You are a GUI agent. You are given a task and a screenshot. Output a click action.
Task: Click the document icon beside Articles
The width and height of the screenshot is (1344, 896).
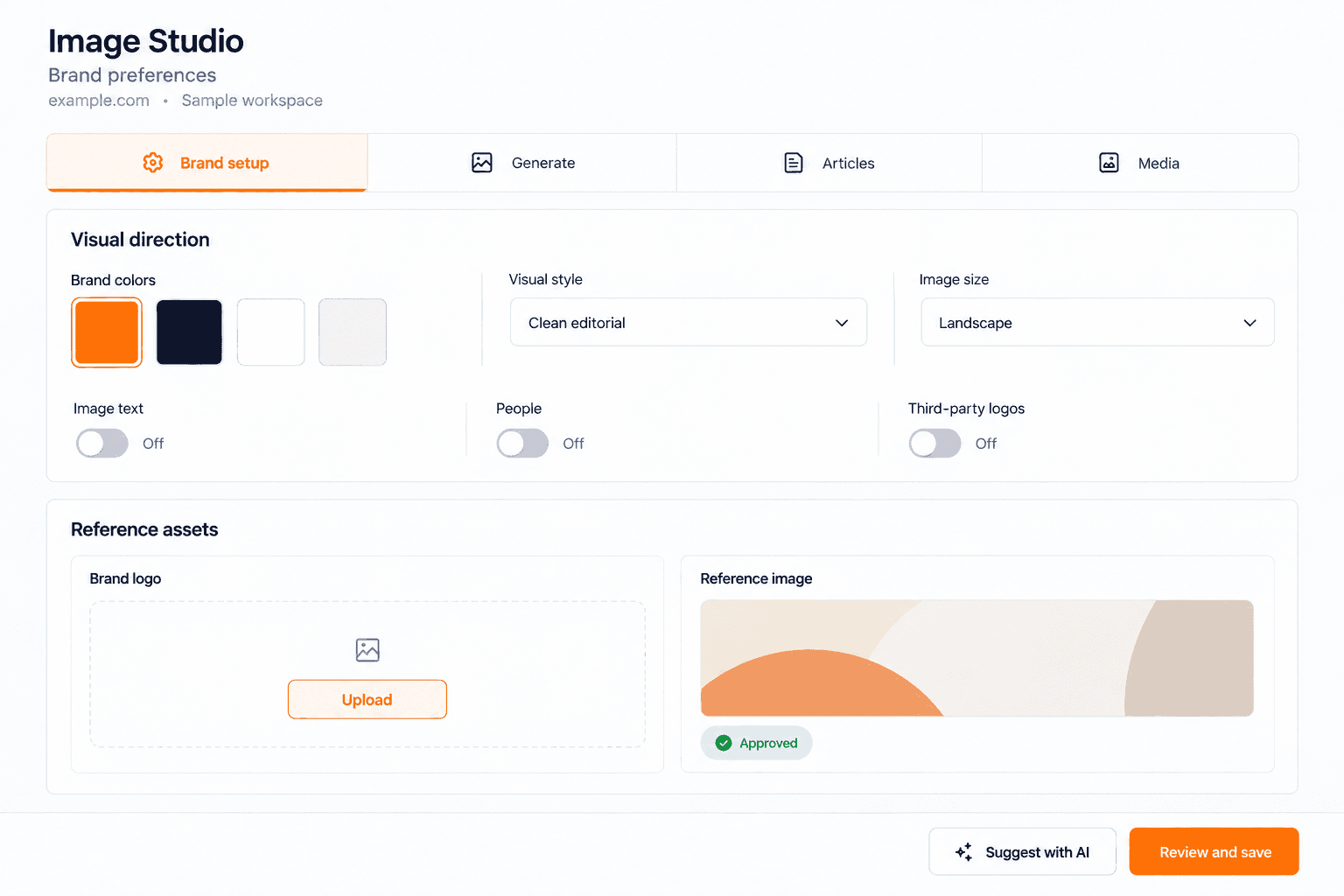(x=794, y=163)
